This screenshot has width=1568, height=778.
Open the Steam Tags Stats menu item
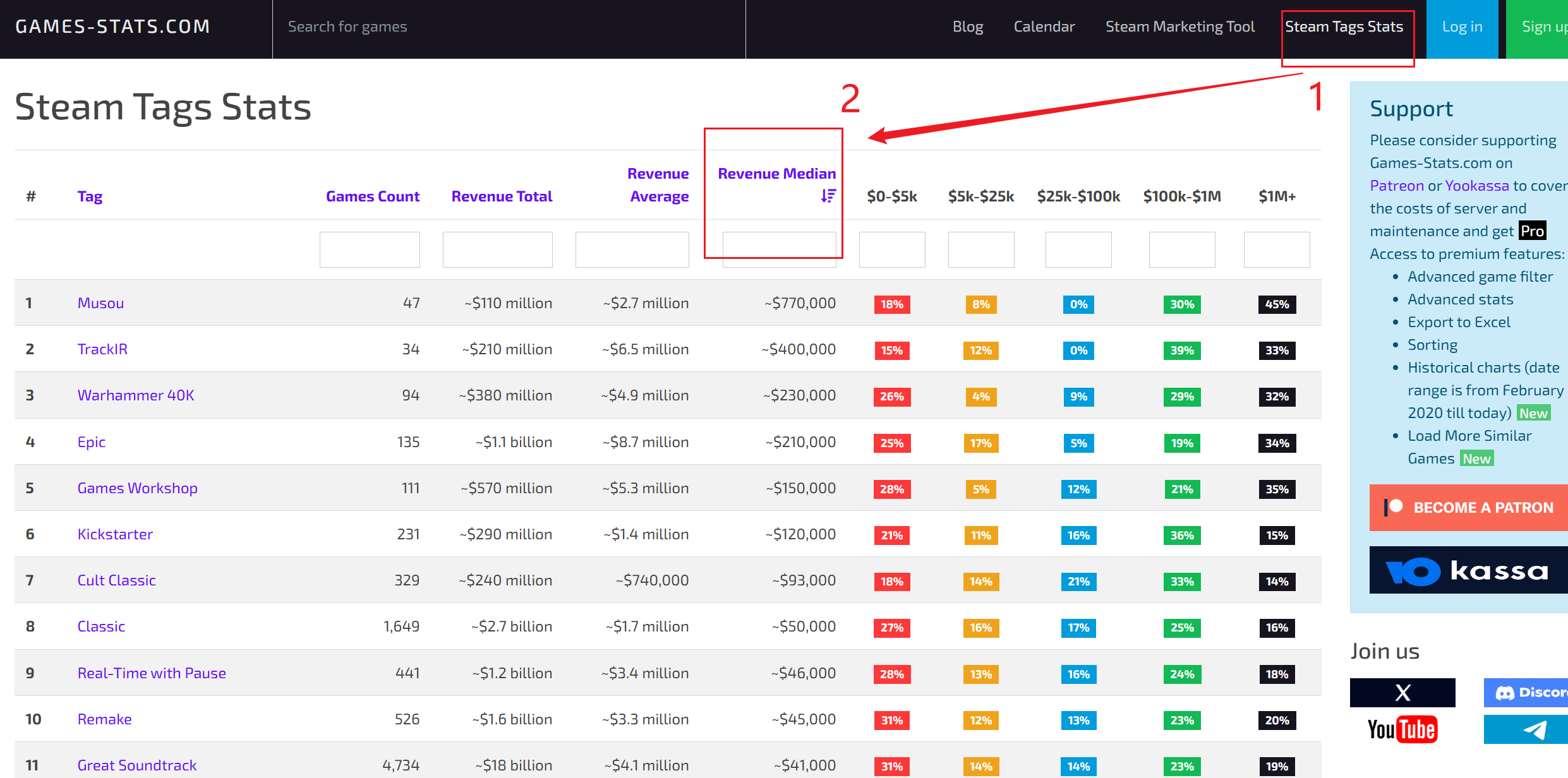coord(1344,27)
